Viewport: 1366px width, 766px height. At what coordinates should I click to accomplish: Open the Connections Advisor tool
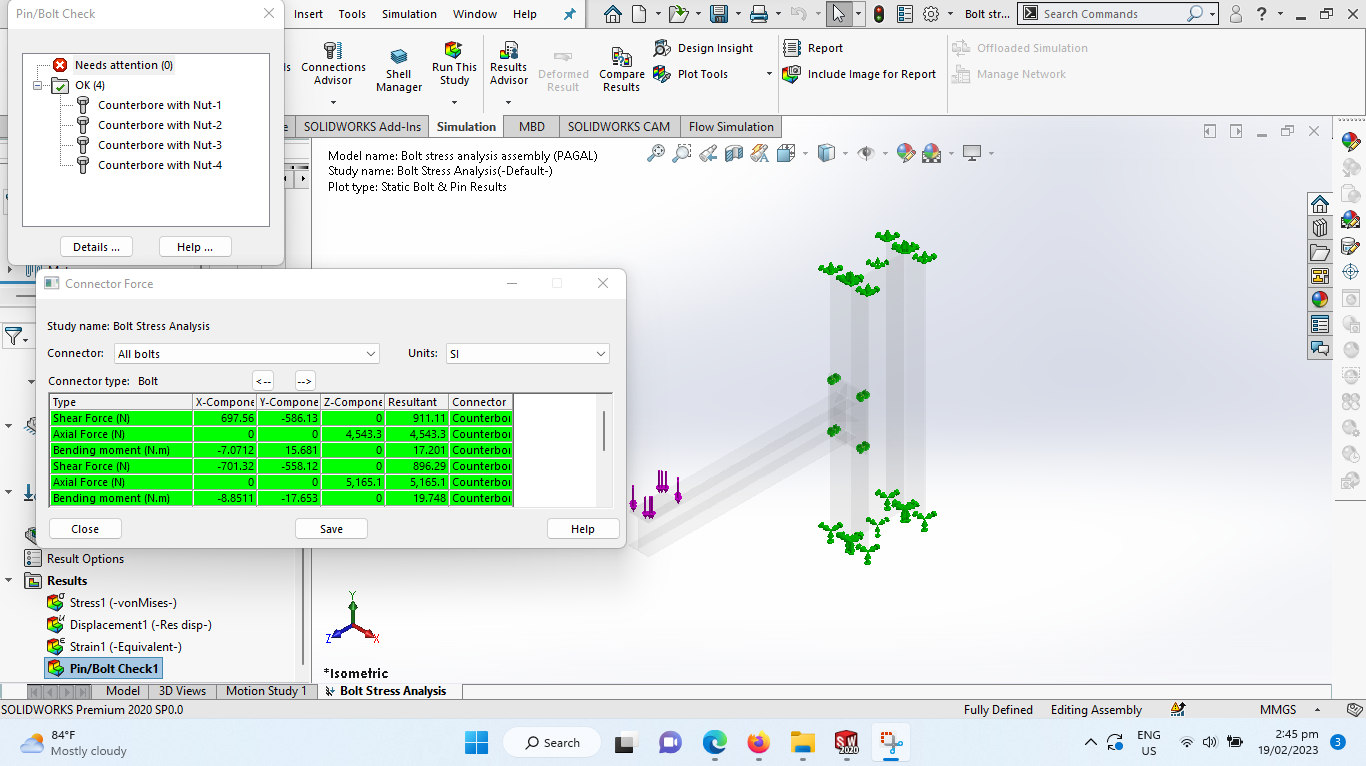click(333, 64)
